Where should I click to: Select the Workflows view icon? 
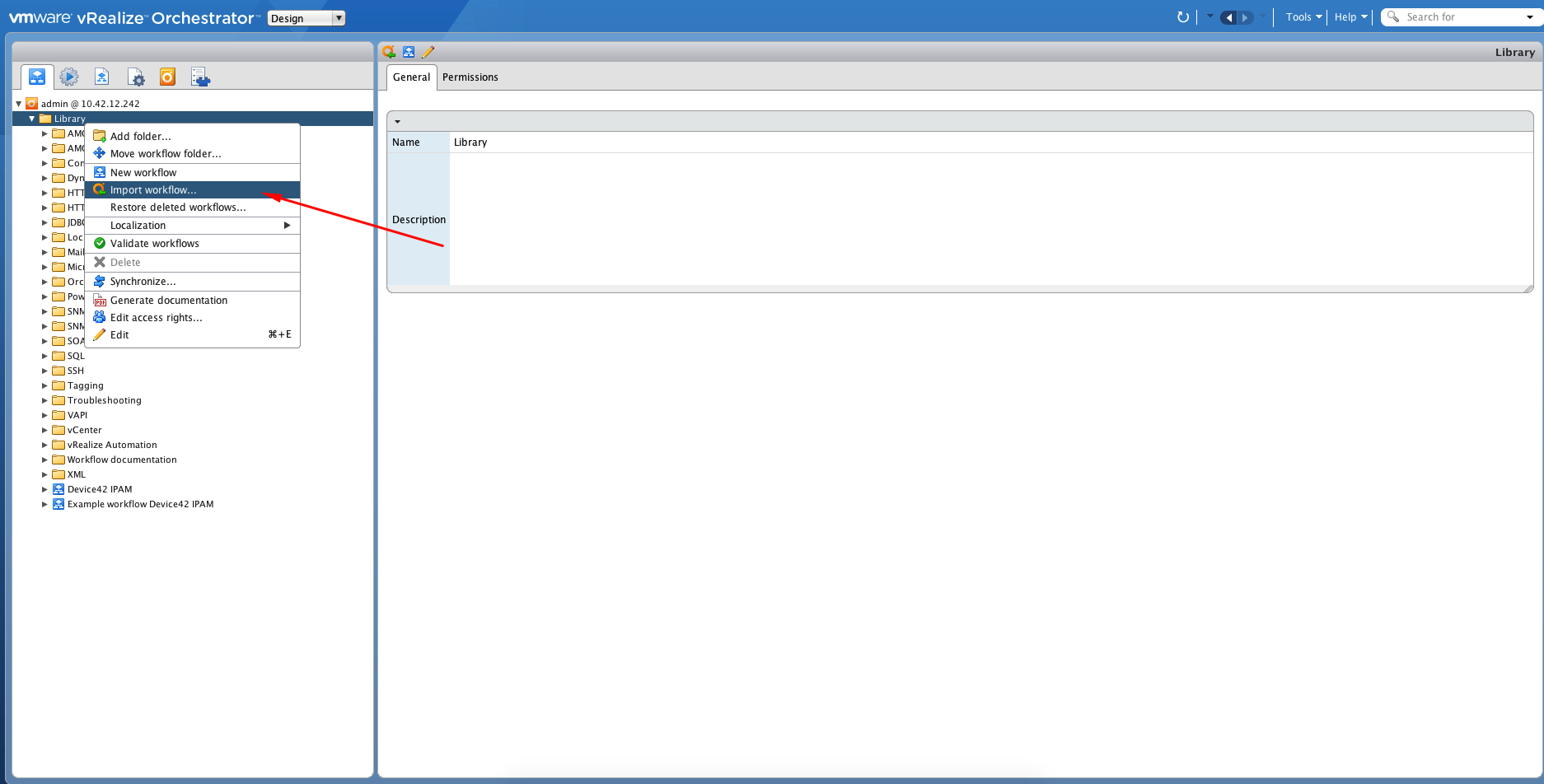pyautogui.click(x=36, y=77)
